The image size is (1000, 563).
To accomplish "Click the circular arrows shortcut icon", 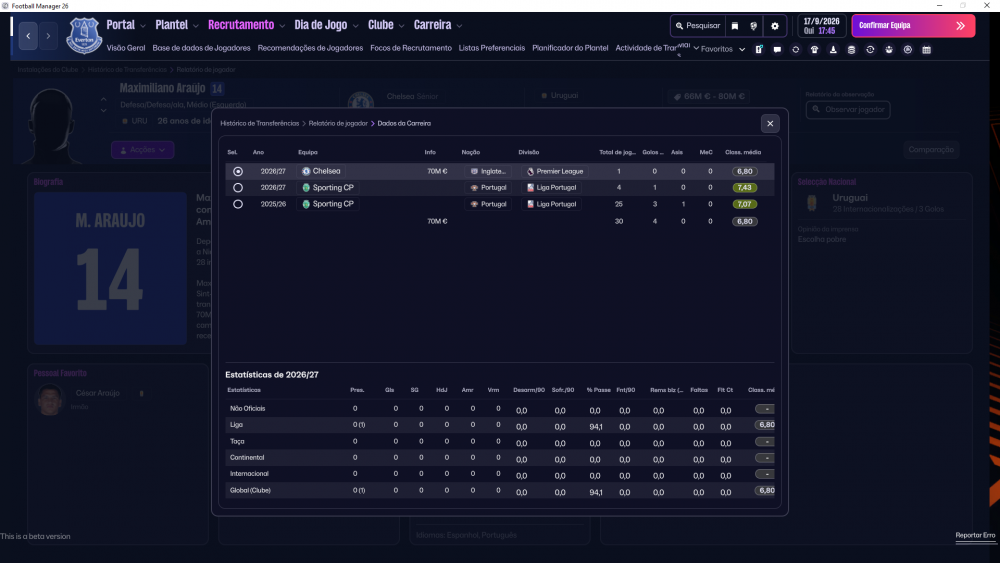I will (x=795, y=49).
